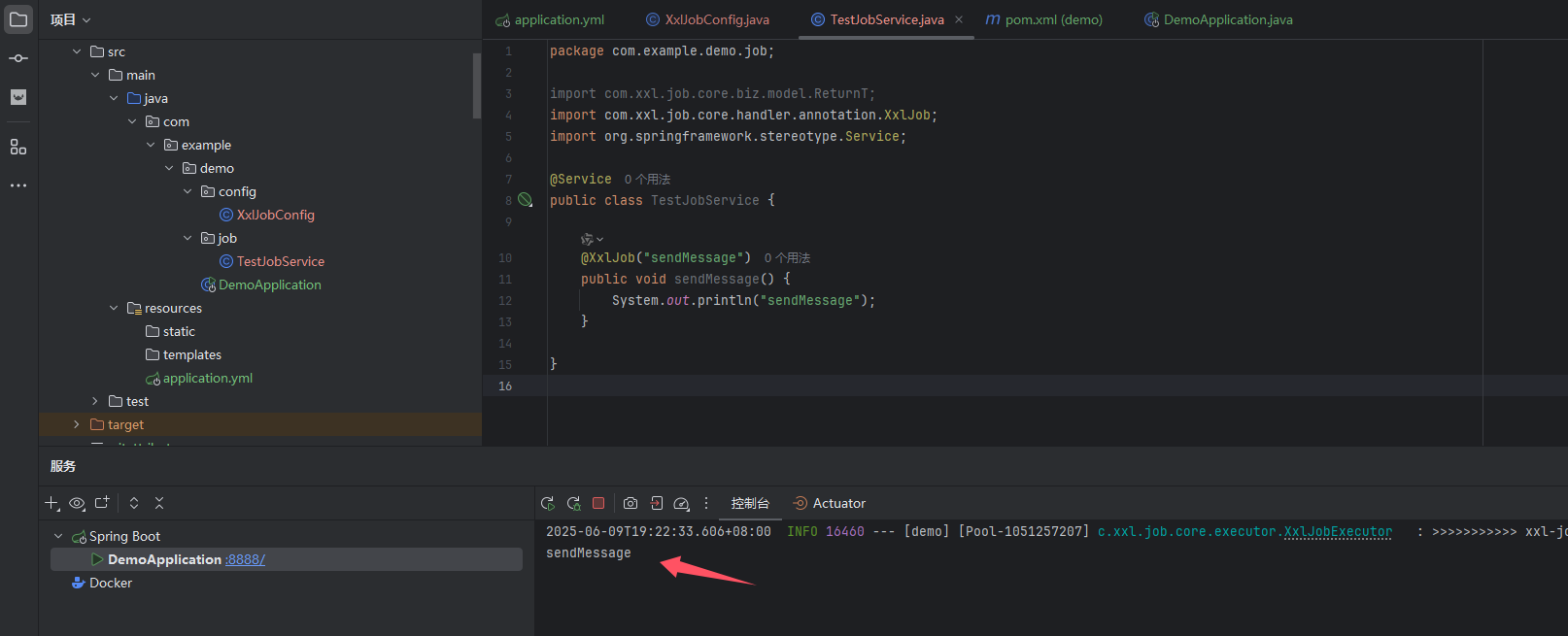Close the TestJobService.java tab
Image resolution: width=1568 pixels, height=636 pixels.
[959, 19]
